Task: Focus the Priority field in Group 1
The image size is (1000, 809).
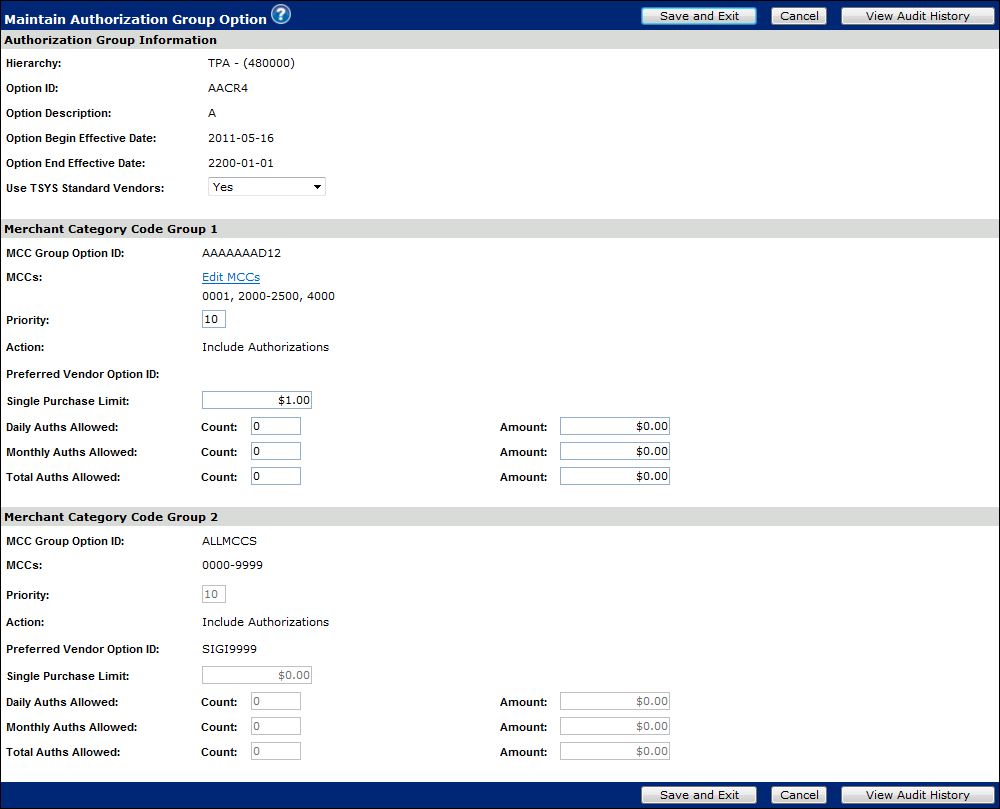Action: pyautogui.click(x=214, y=319)
